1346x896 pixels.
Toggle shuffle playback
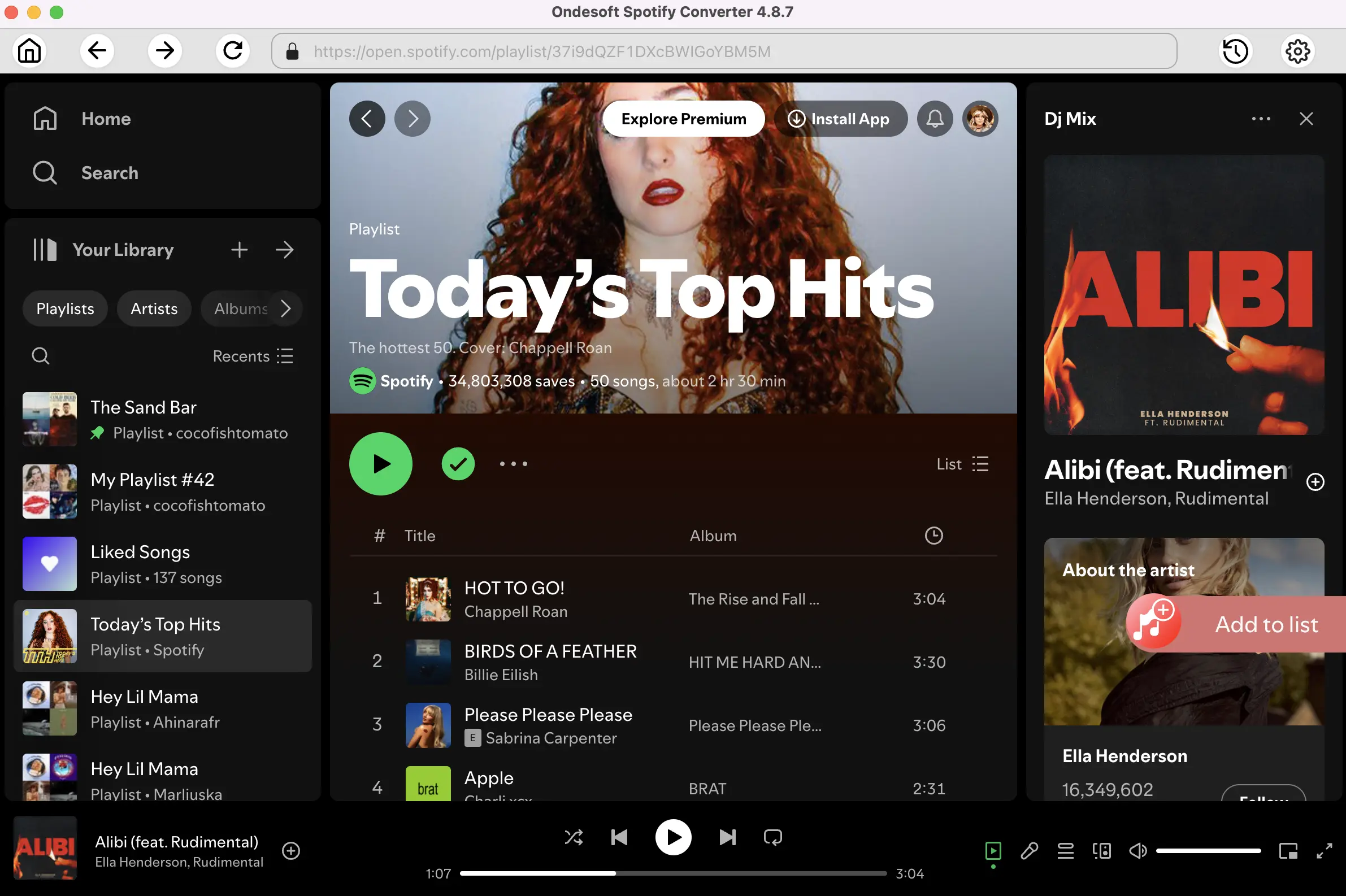click(x=573, y=837)
